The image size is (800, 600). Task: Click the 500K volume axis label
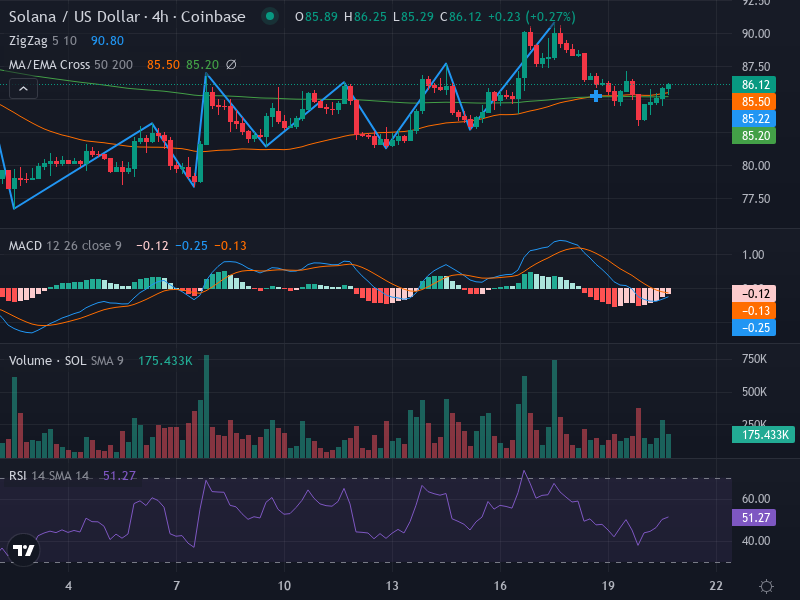click(754, 392)
